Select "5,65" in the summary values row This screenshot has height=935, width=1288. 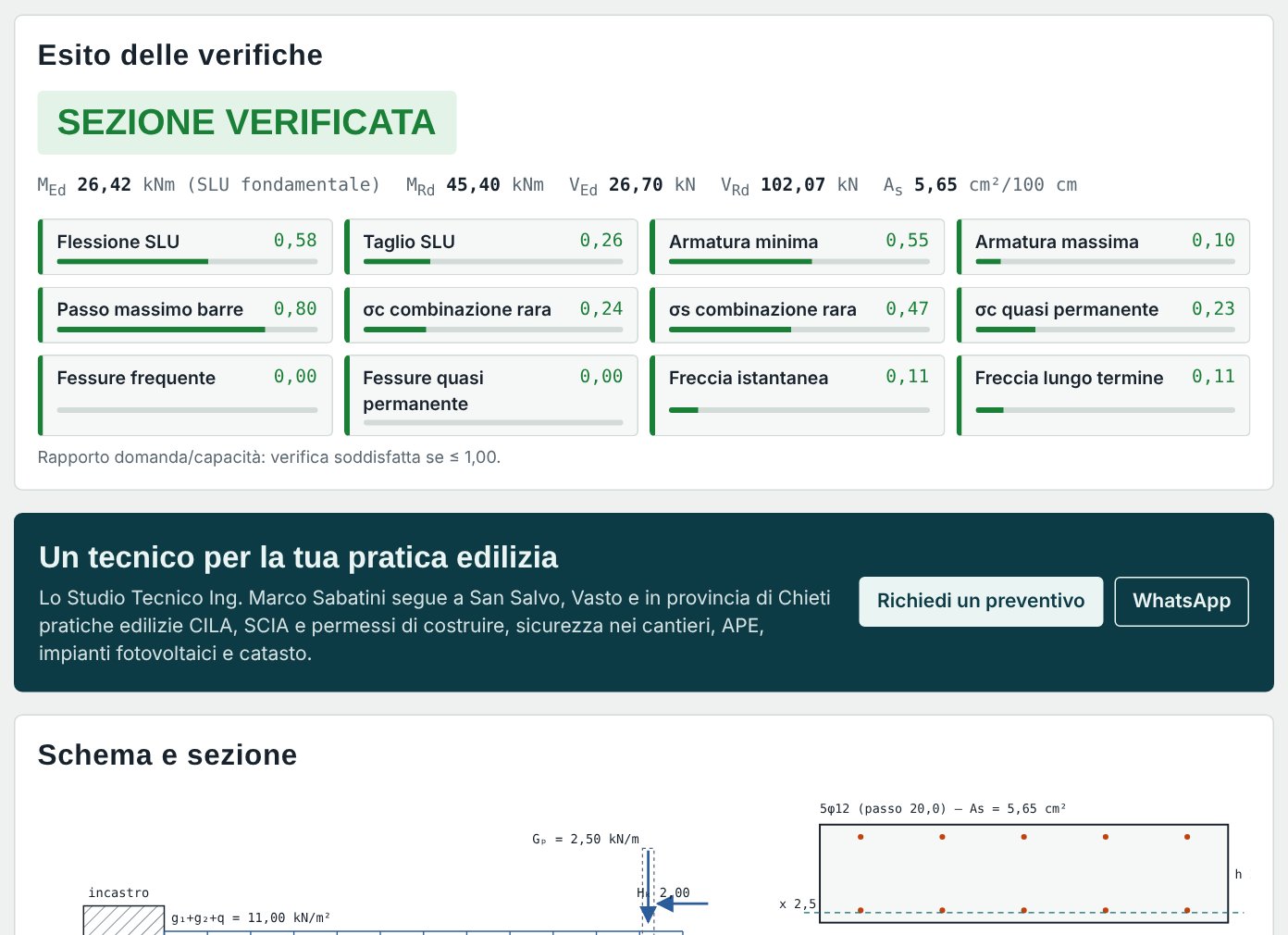[935, 184]
